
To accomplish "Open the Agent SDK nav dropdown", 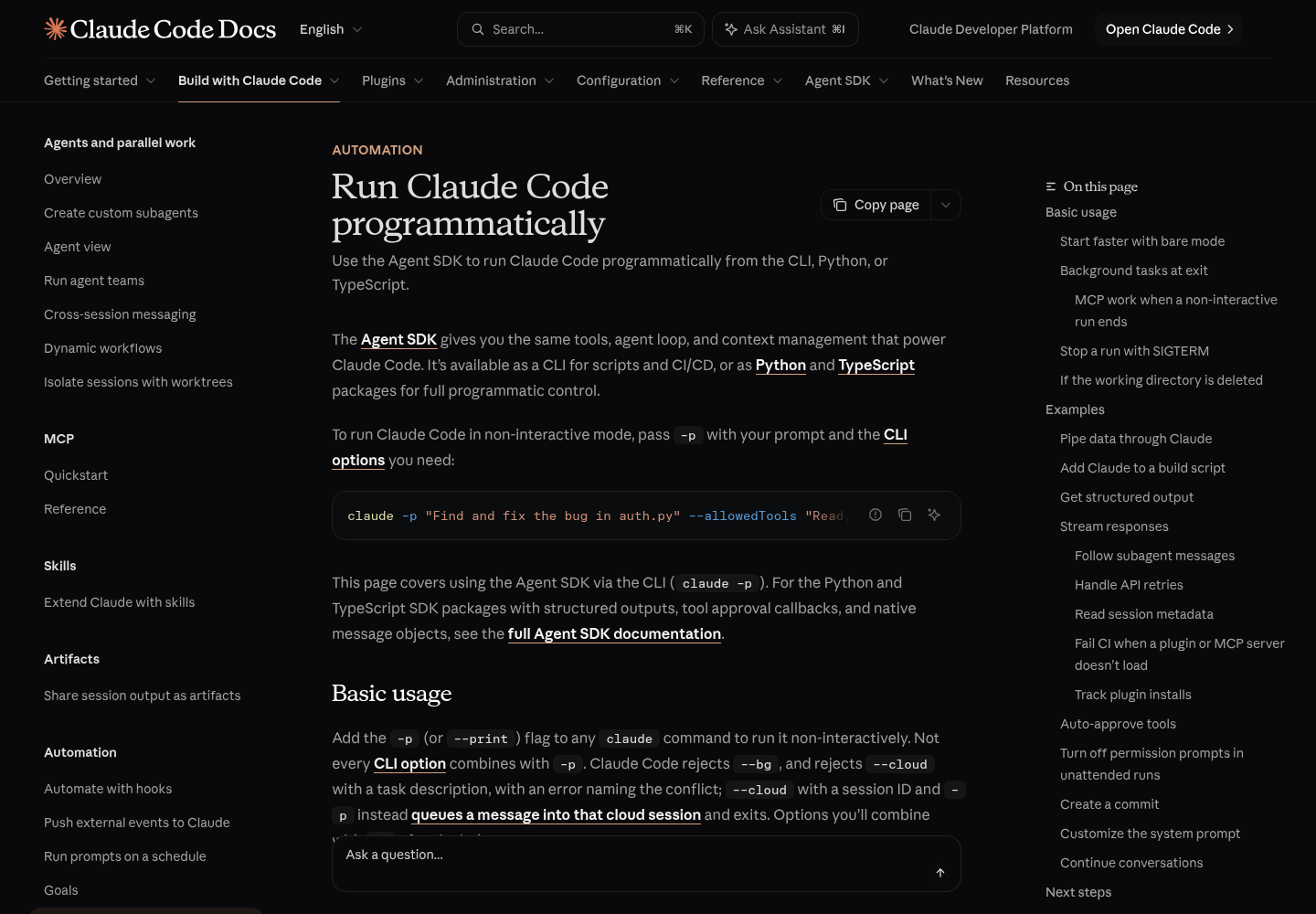I will [847, 80].
